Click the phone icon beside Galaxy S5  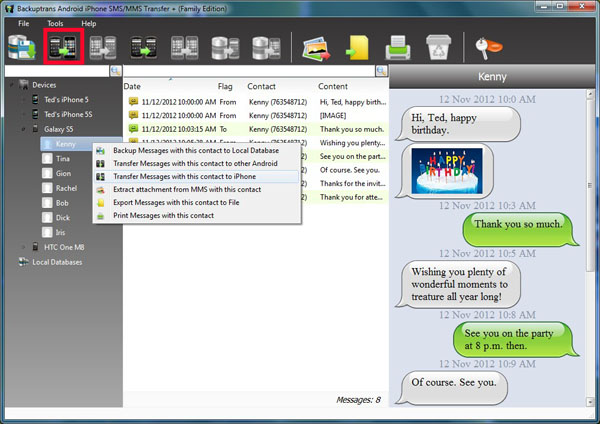(x=35, y=129)
